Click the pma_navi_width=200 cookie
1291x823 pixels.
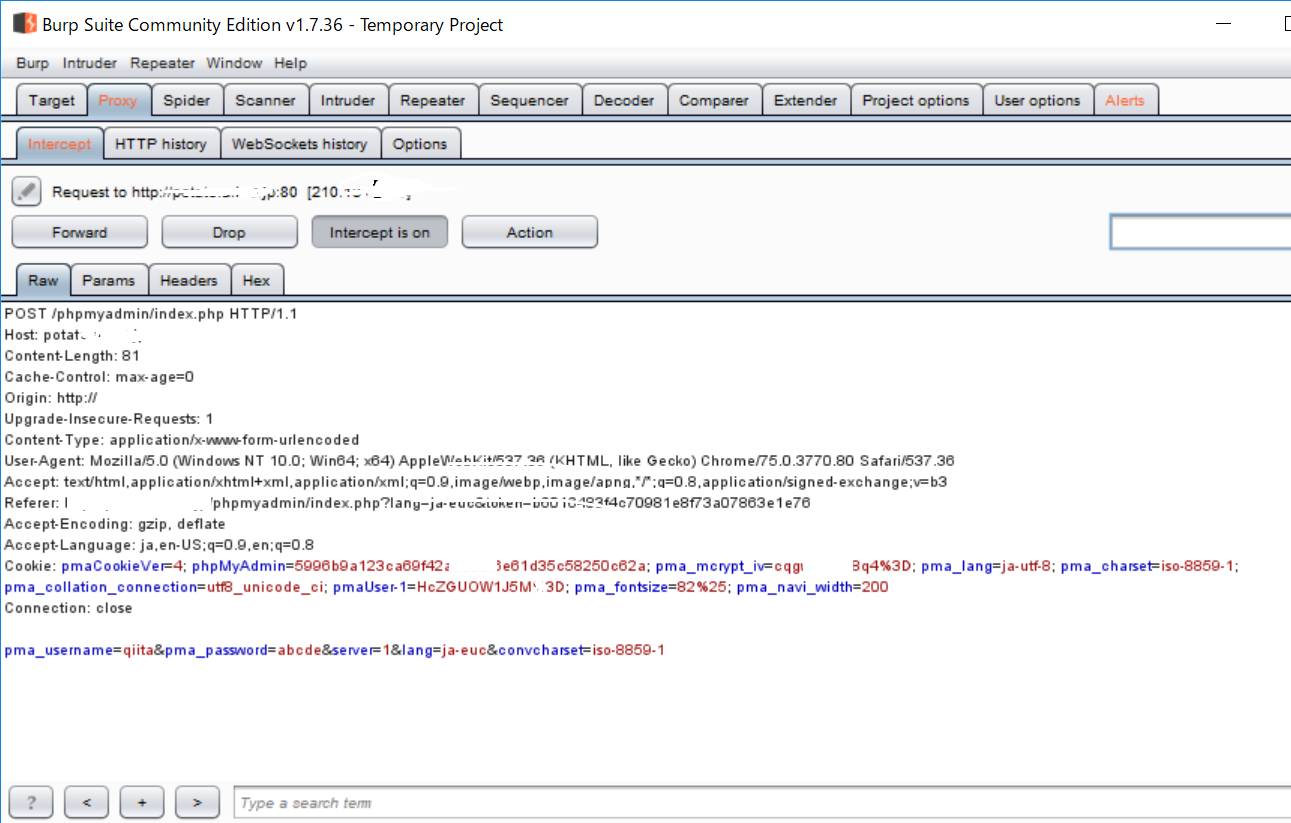coord(813,587)
